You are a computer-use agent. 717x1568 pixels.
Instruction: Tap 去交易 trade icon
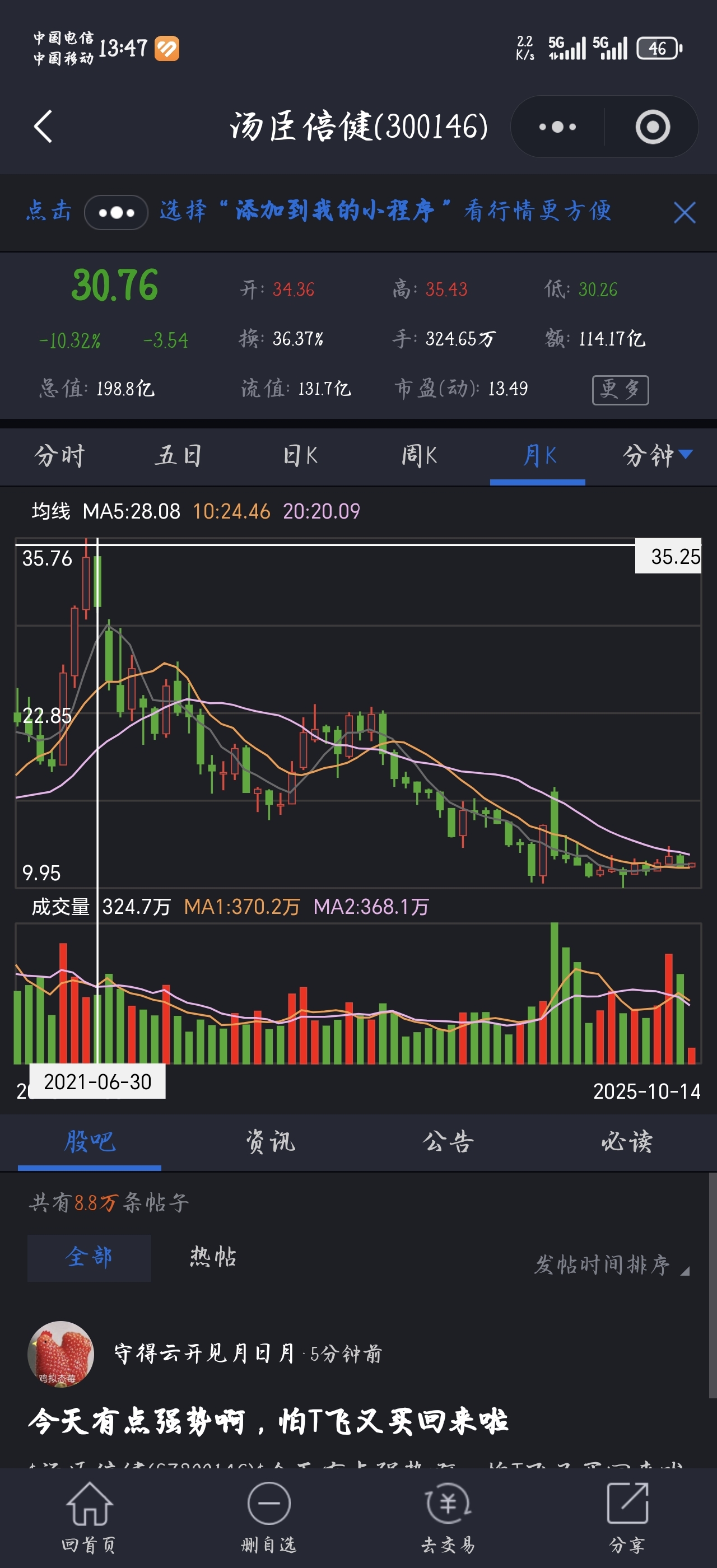click(448, 1518)
